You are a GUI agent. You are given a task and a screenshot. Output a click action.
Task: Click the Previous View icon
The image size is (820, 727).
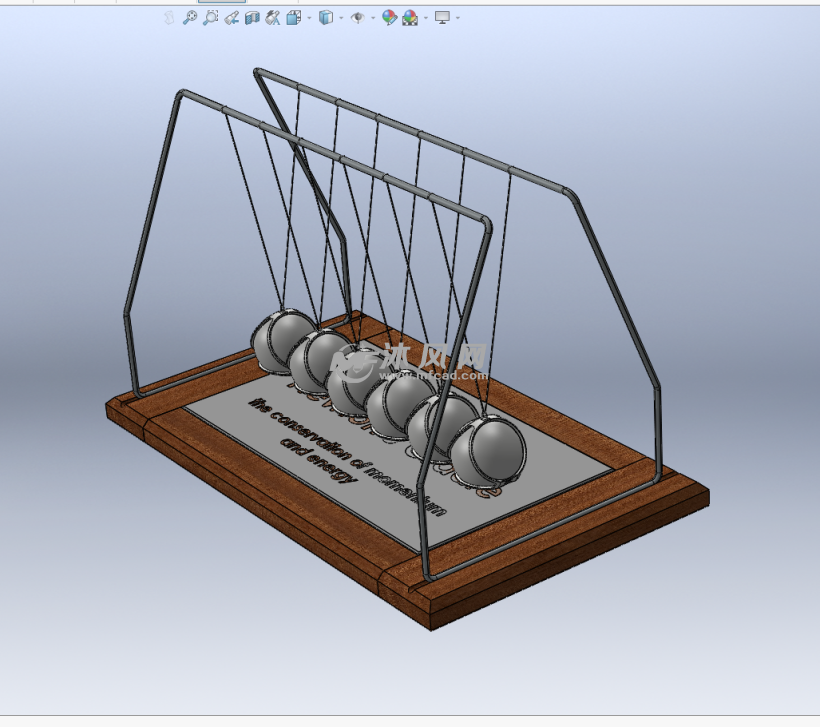231,18
